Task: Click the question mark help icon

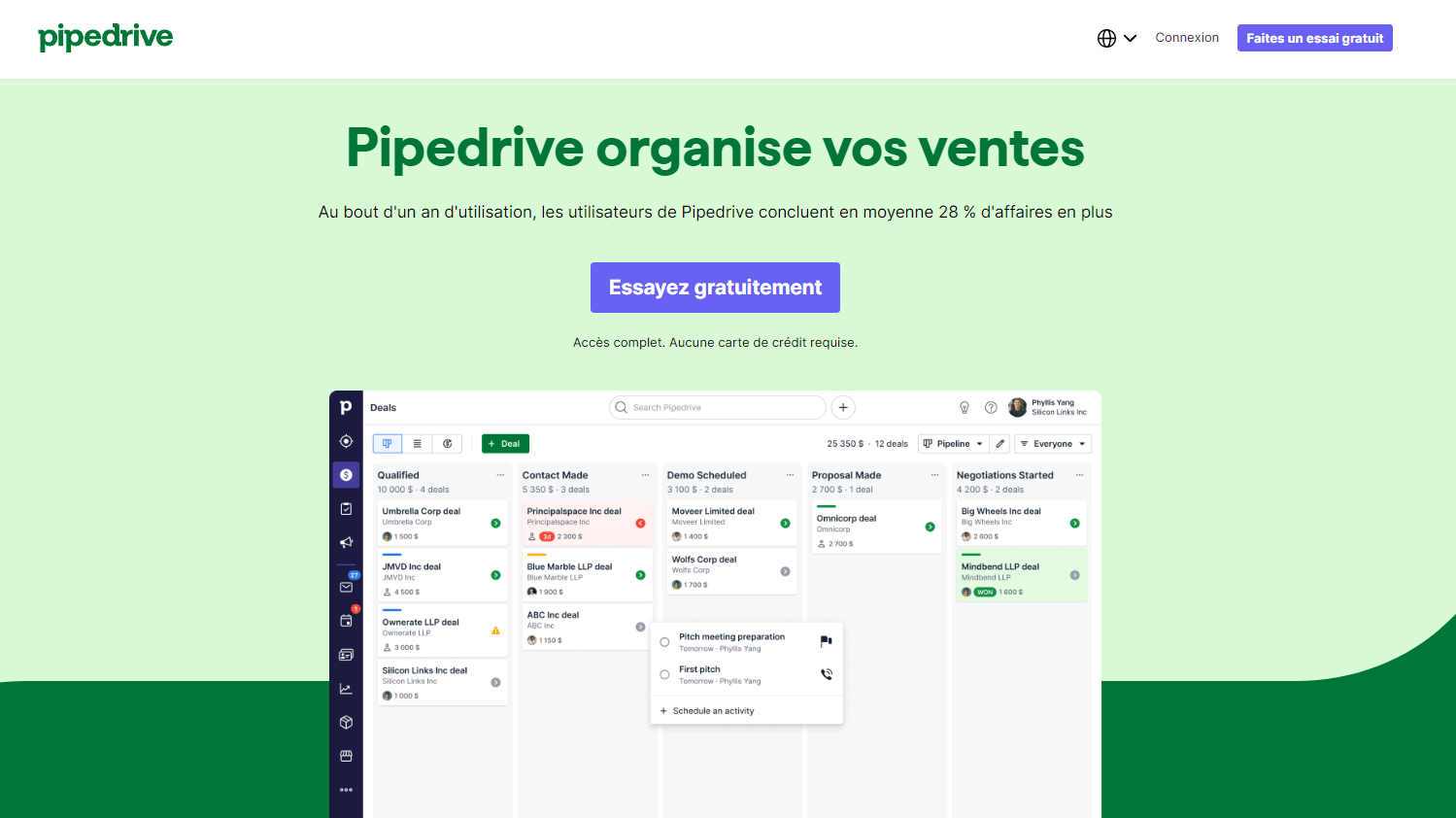Action: pyautogui.click(x=991, y=408)
